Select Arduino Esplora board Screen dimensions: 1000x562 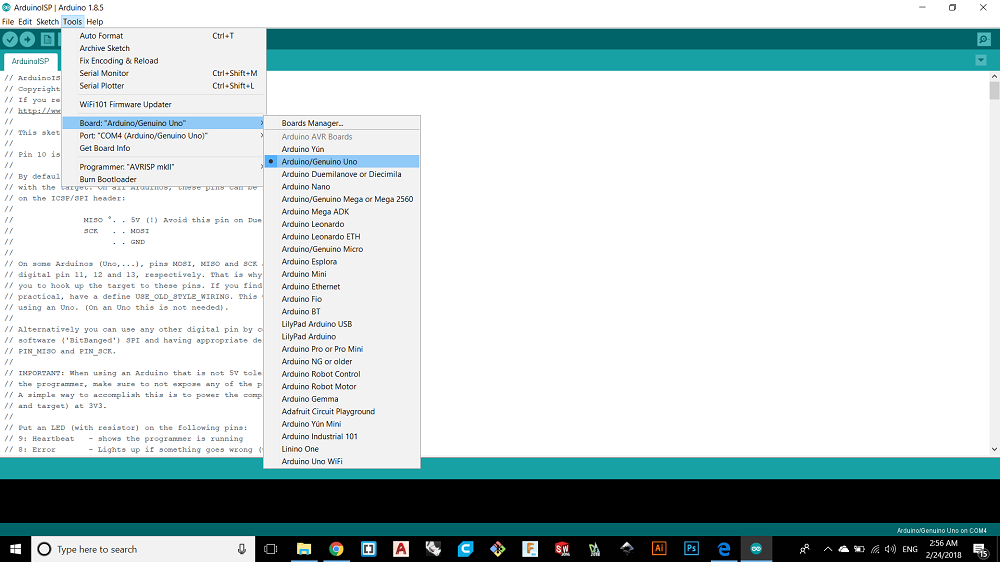coord(342,262)
